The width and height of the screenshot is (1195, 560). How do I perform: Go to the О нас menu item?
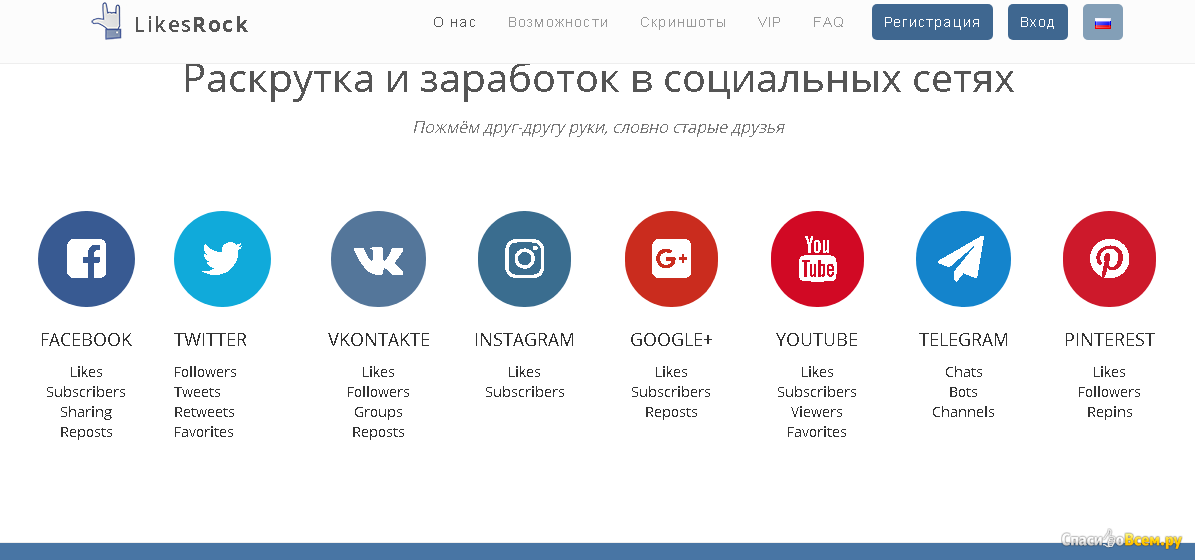point(454,22)
